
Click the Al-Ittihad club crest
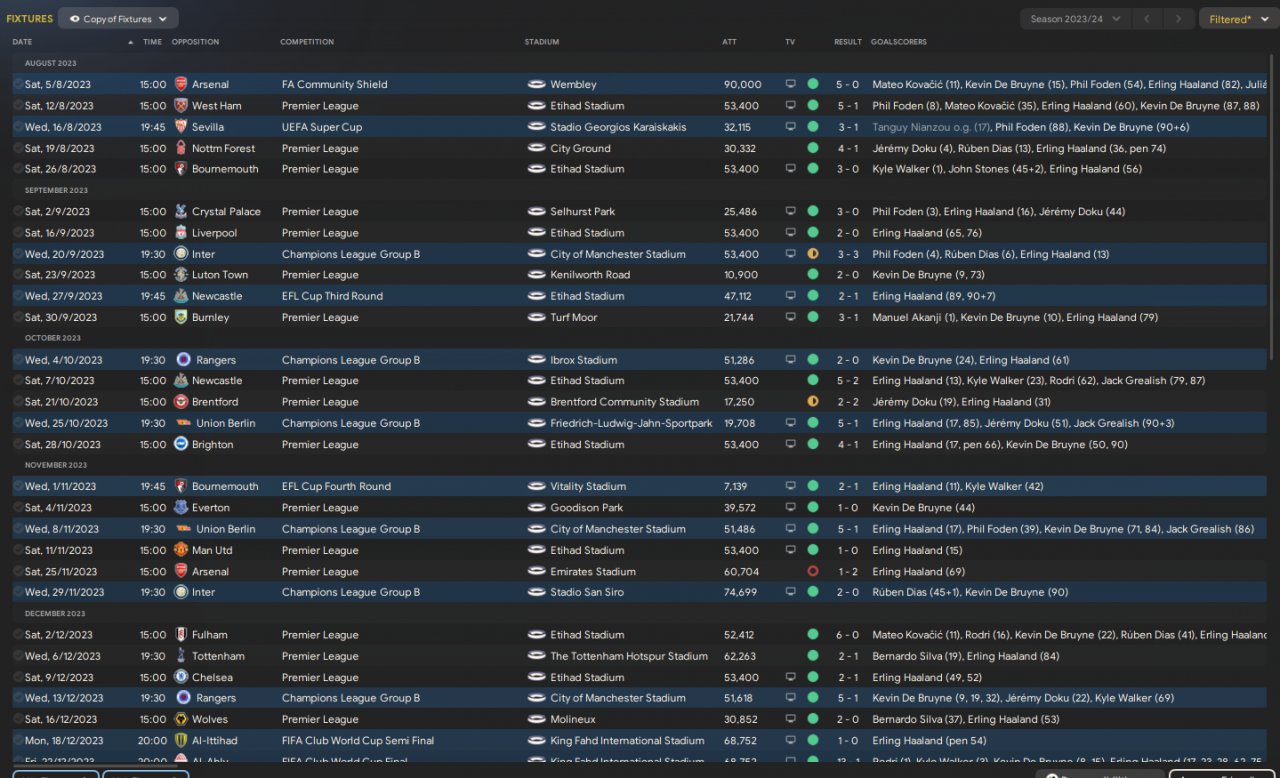pos(181,741)
